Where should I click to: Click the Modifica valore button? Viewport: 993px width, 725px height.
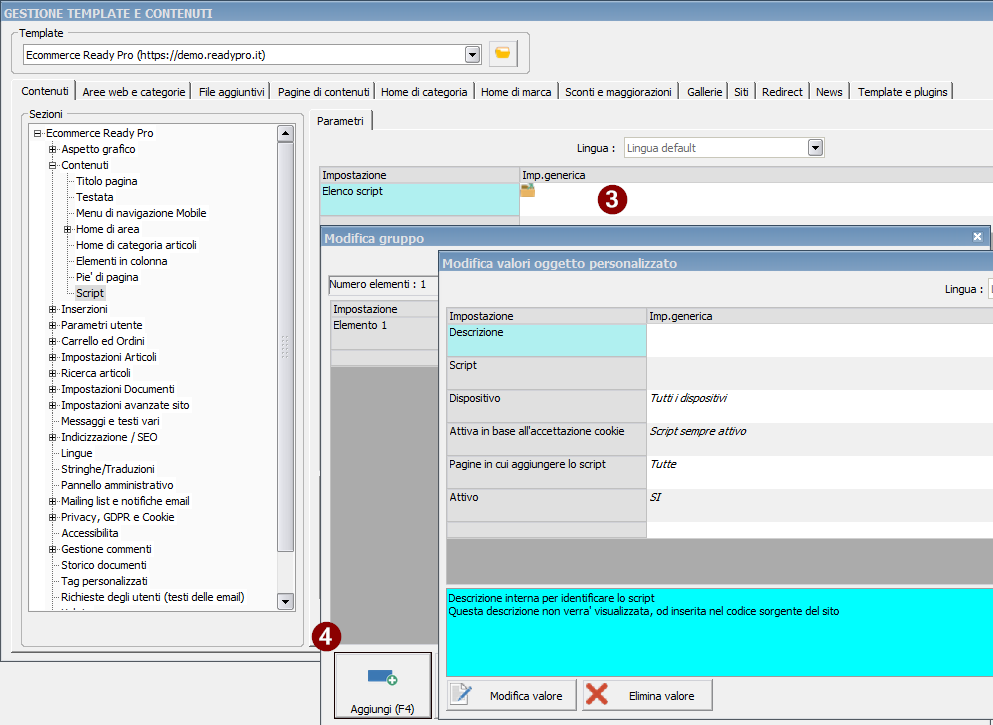[510, 695]
